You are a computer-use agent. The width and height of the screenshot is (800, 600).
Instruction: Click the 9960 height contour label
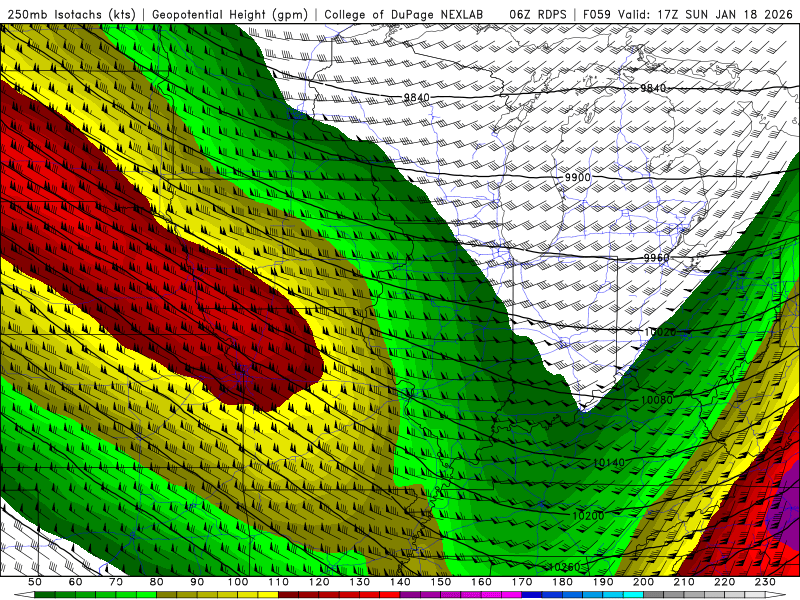click(656, 258)
